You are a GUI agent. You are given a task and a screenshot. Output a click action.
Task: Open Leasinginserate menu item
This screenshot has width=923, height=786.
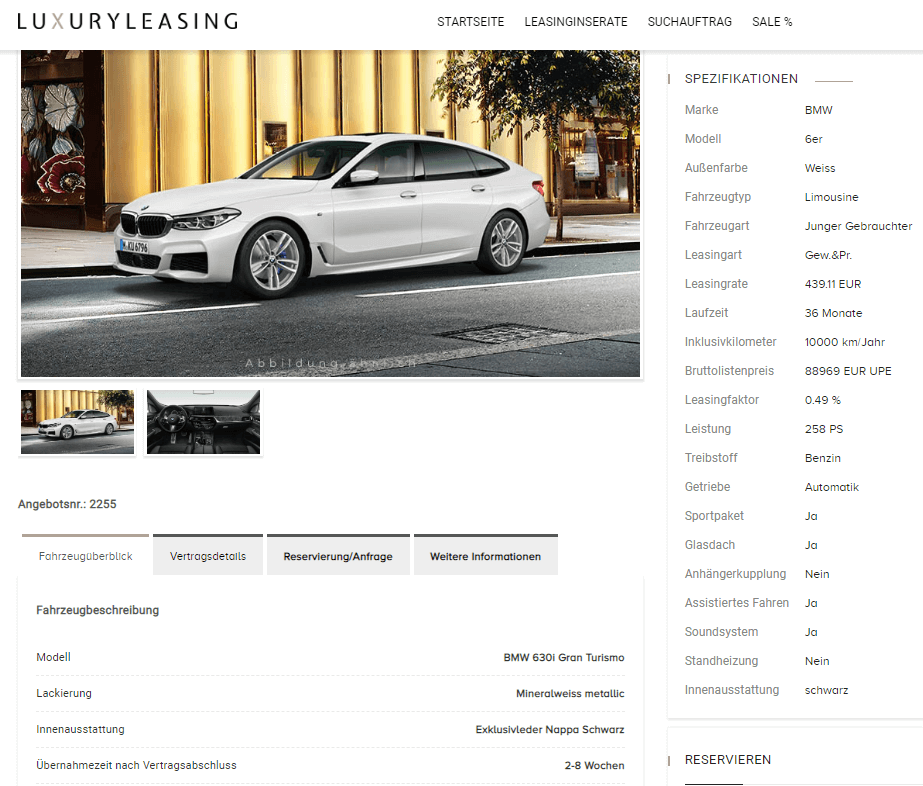tap(576, 22)
